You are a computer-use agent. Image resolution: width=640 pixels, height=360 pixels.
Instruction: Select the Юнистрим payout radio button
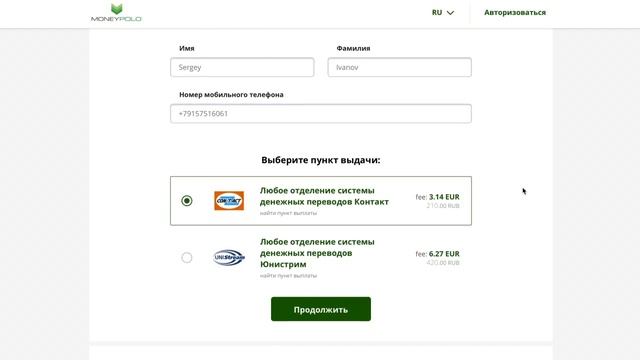pyautogui.click(x=187, y=258)
